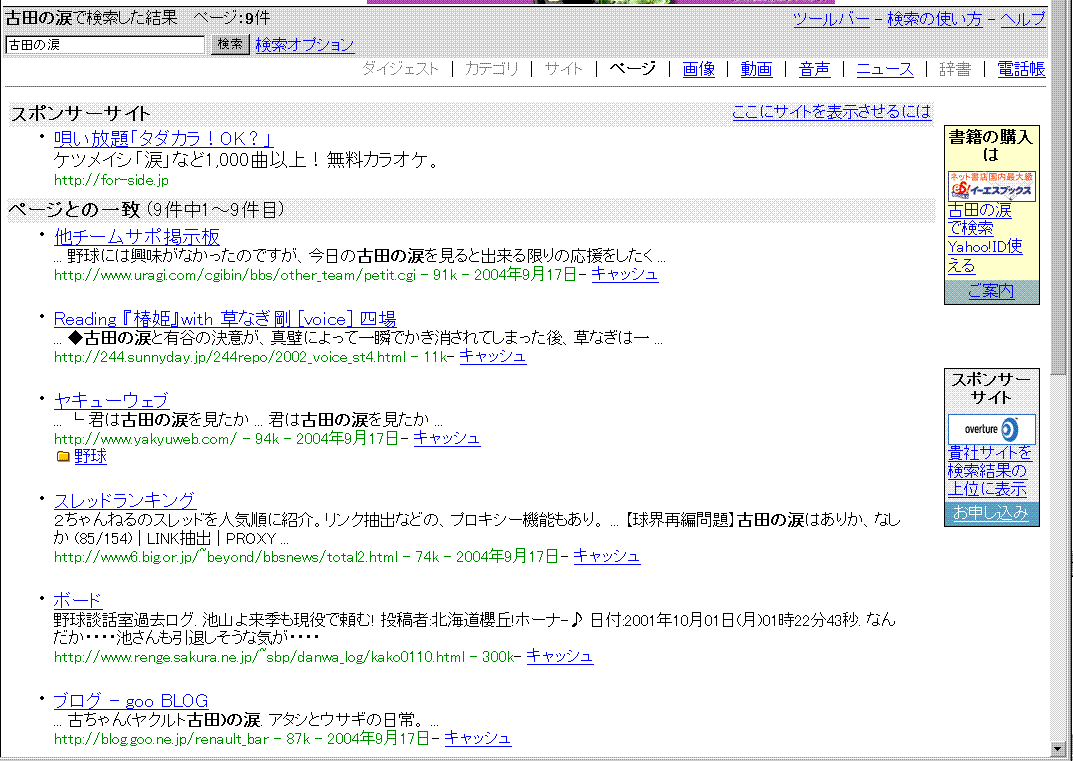Open result ブログ - goo BLOG

[131, 701]
